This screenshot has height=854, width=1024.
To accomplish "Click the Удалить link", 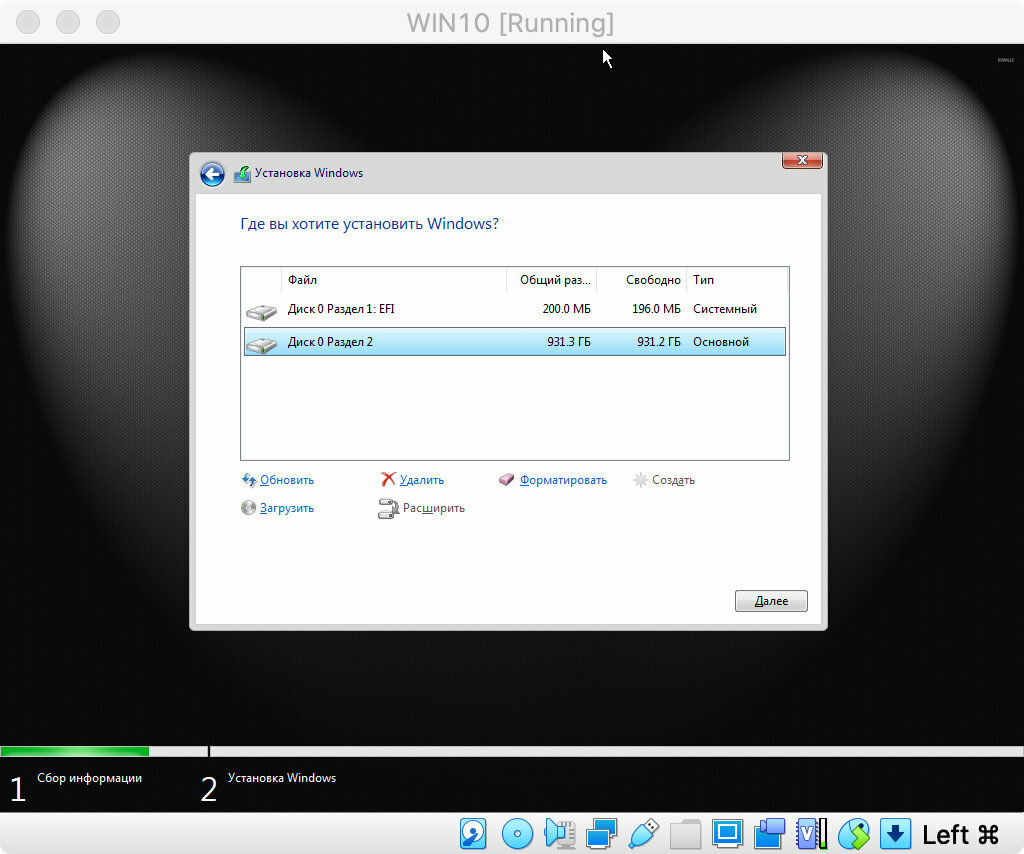I will pos(422,480).
